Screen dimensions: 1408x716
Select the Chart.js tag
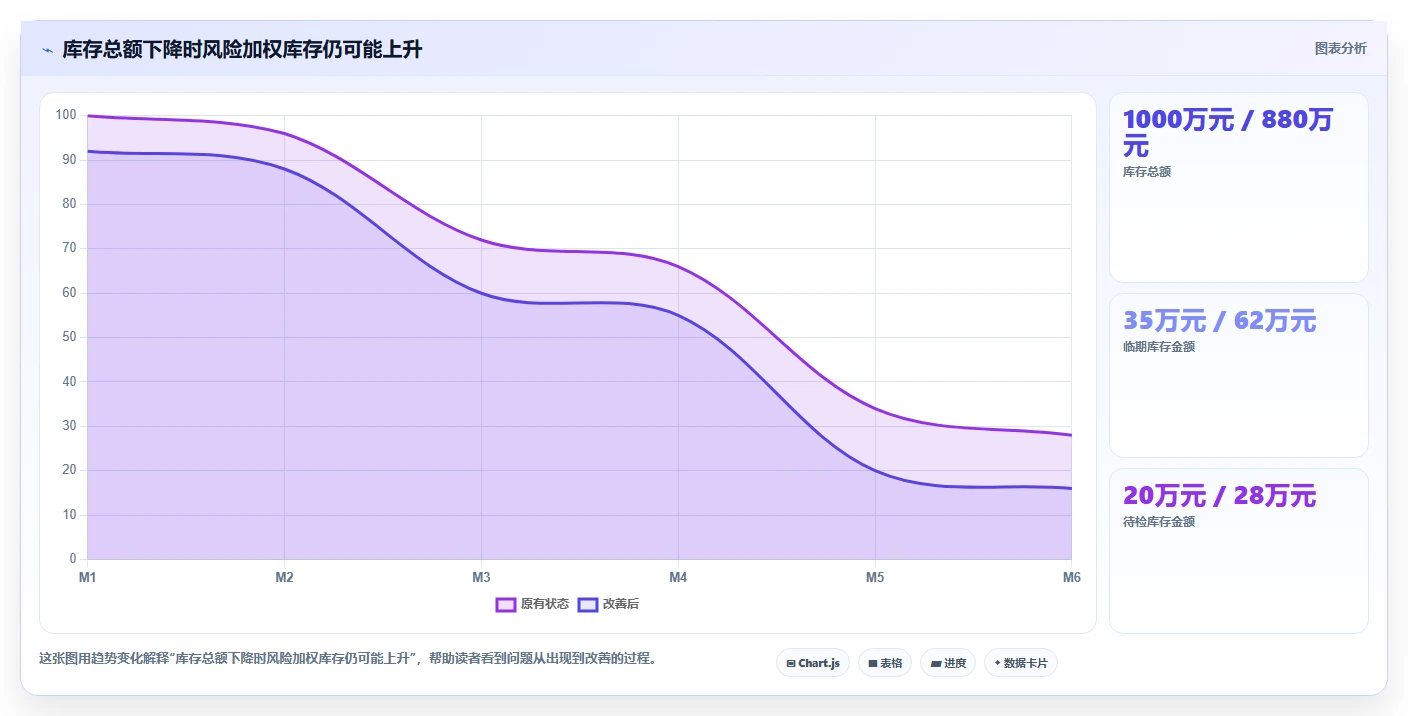pyautogui.click(x=813, y=663)
